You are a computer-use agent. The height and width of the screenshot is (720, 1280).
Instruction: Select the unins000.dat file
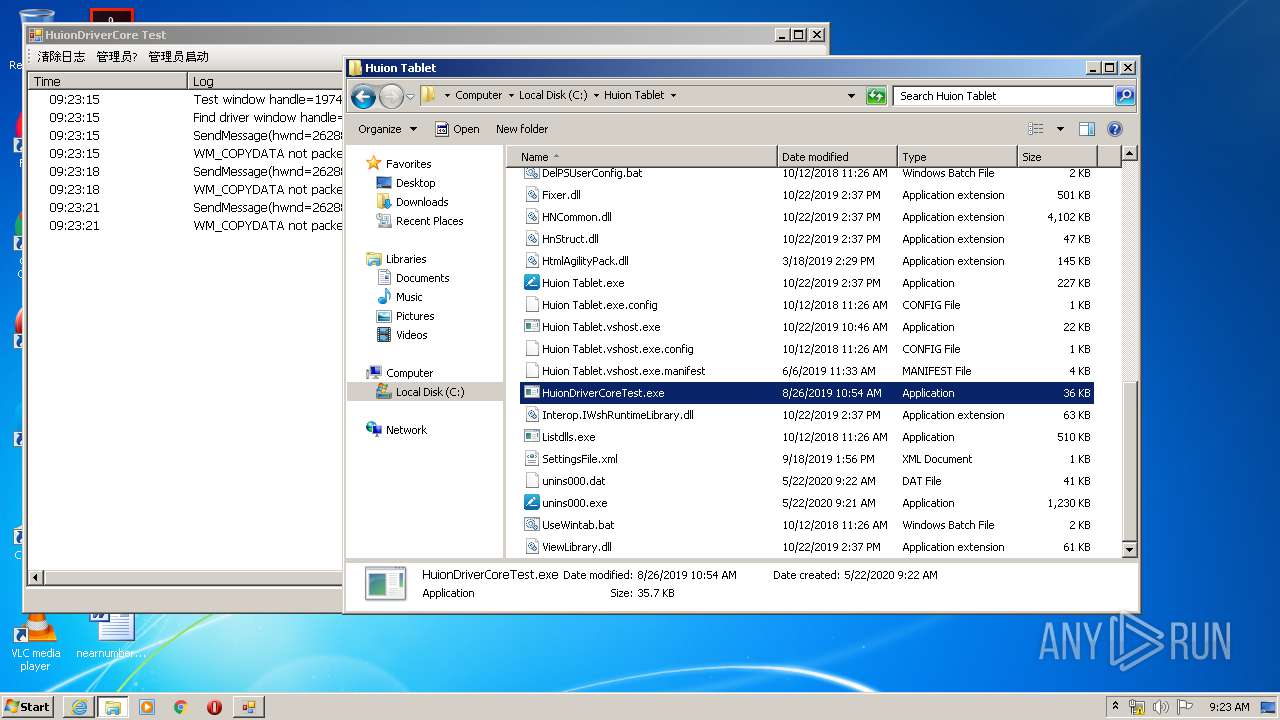573,481
